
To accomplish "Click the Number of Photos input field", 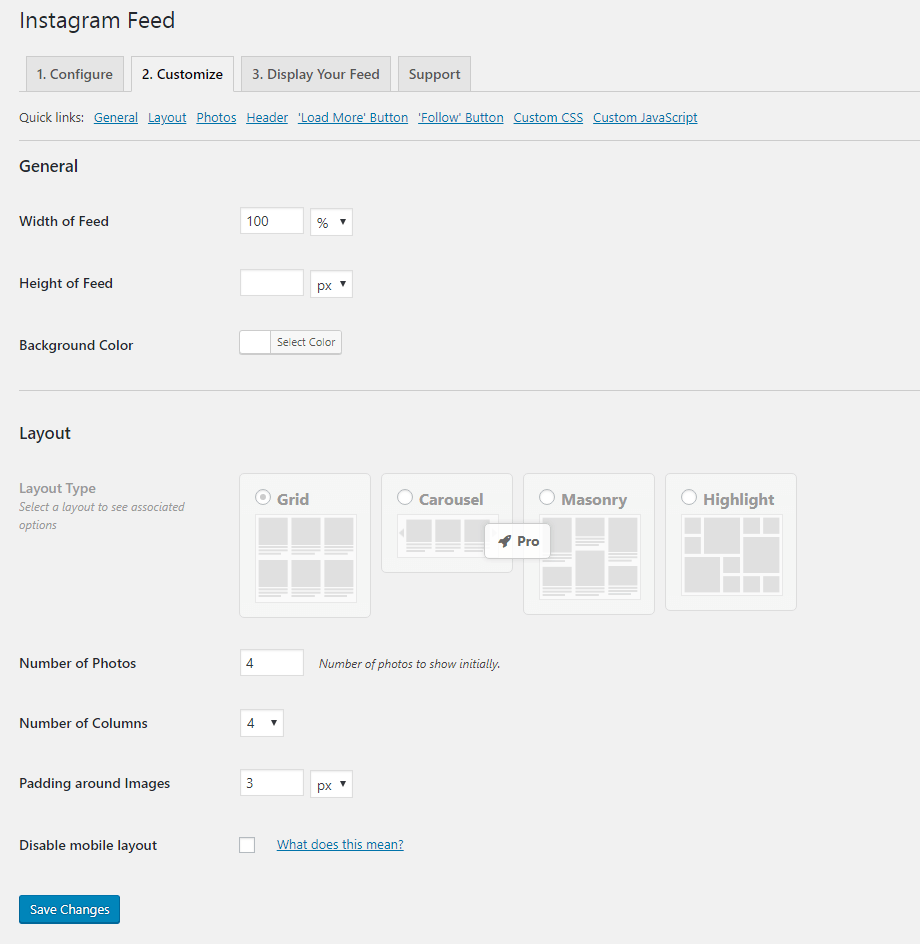I will 272,663.
